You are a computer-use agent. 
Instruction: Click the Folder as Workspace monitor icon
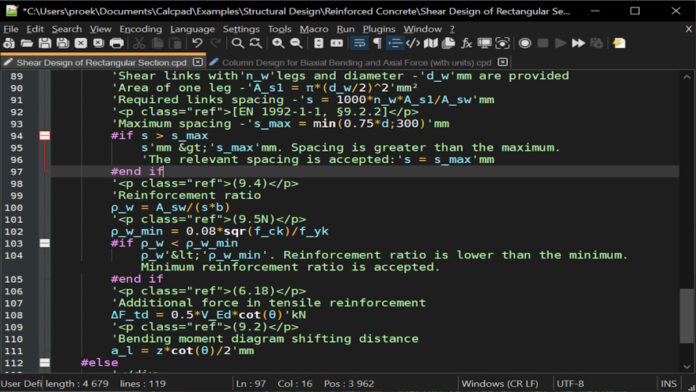pos(484,43)
